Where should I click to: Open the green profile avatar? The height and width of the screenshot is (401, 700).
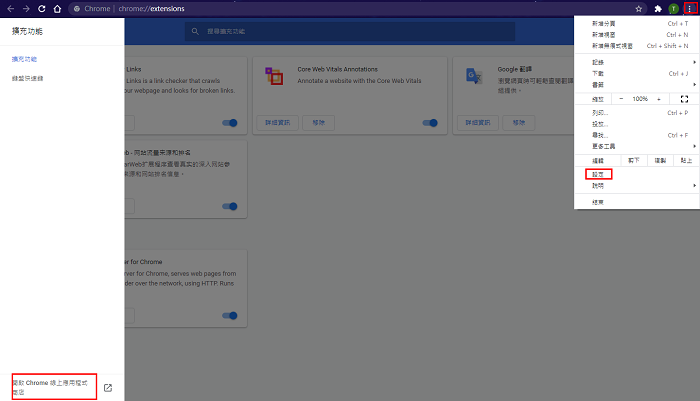pos(674,8)
